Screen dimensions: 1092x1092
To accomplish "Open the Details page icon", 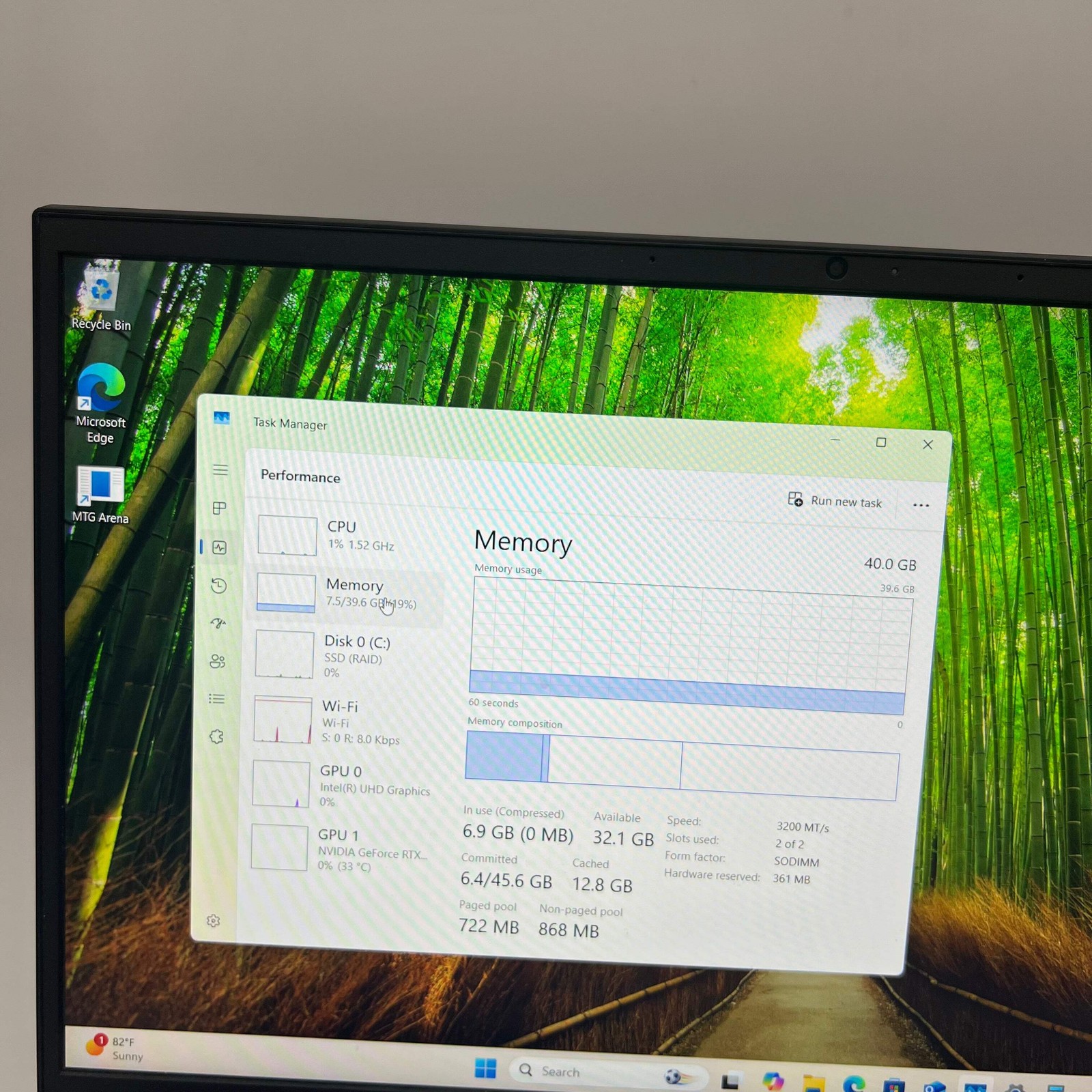I will 217,699.
